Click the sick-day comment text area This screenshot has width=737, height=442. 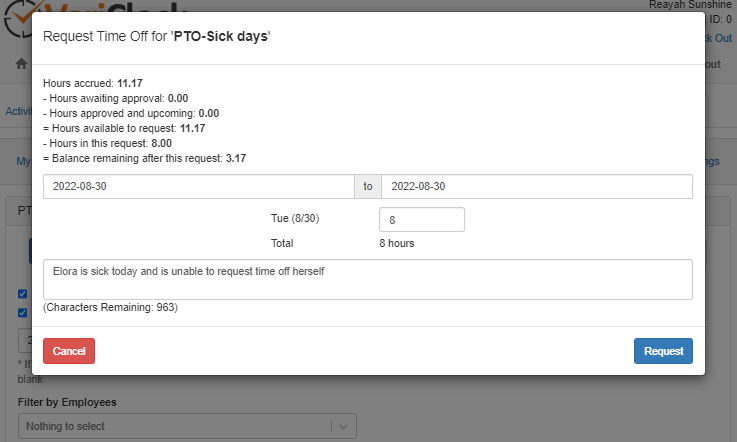point(368,279)
